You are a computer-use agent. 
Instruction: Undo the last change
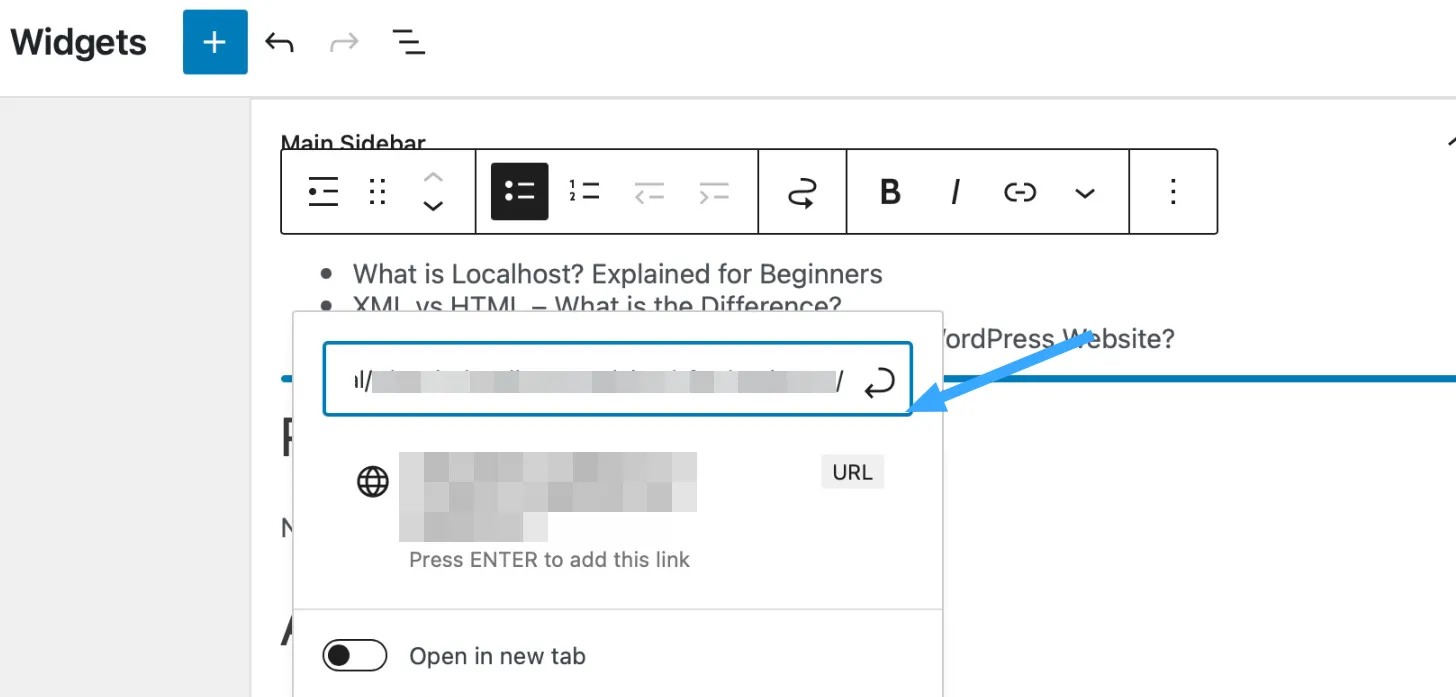279,43
